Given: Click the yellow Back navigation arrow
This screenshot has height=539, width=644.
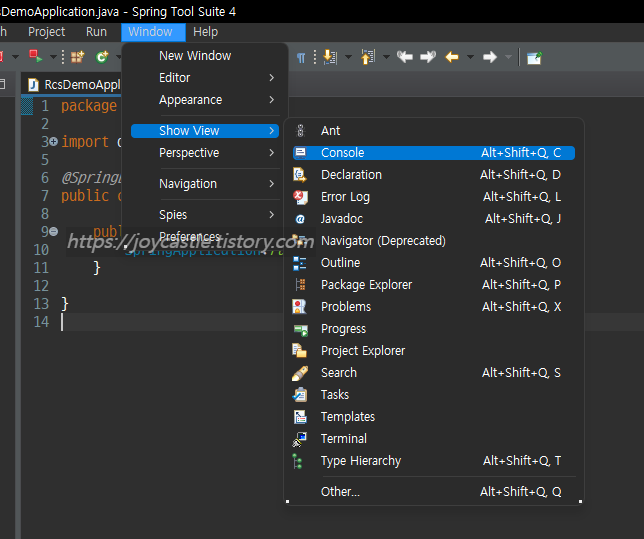Looking at the screenshot, I should click(452, 57).
